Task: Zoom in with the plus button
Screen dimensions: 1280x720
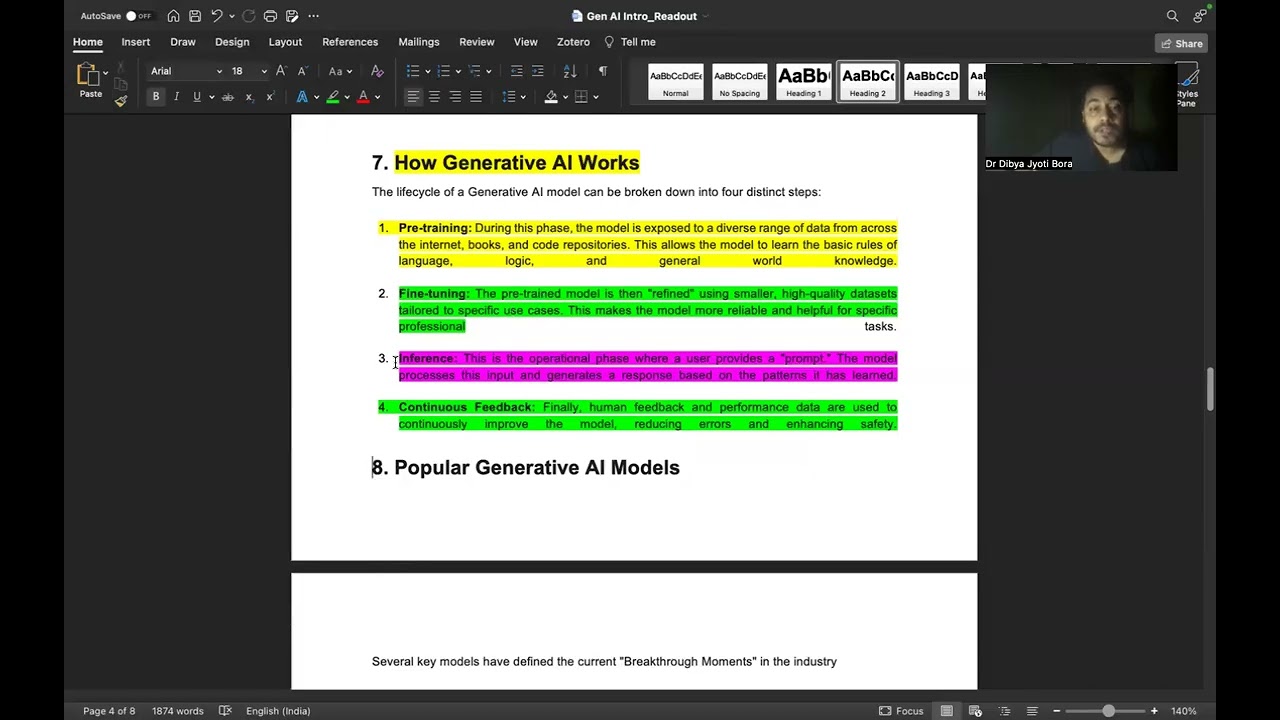Action: coord(1154,711)
